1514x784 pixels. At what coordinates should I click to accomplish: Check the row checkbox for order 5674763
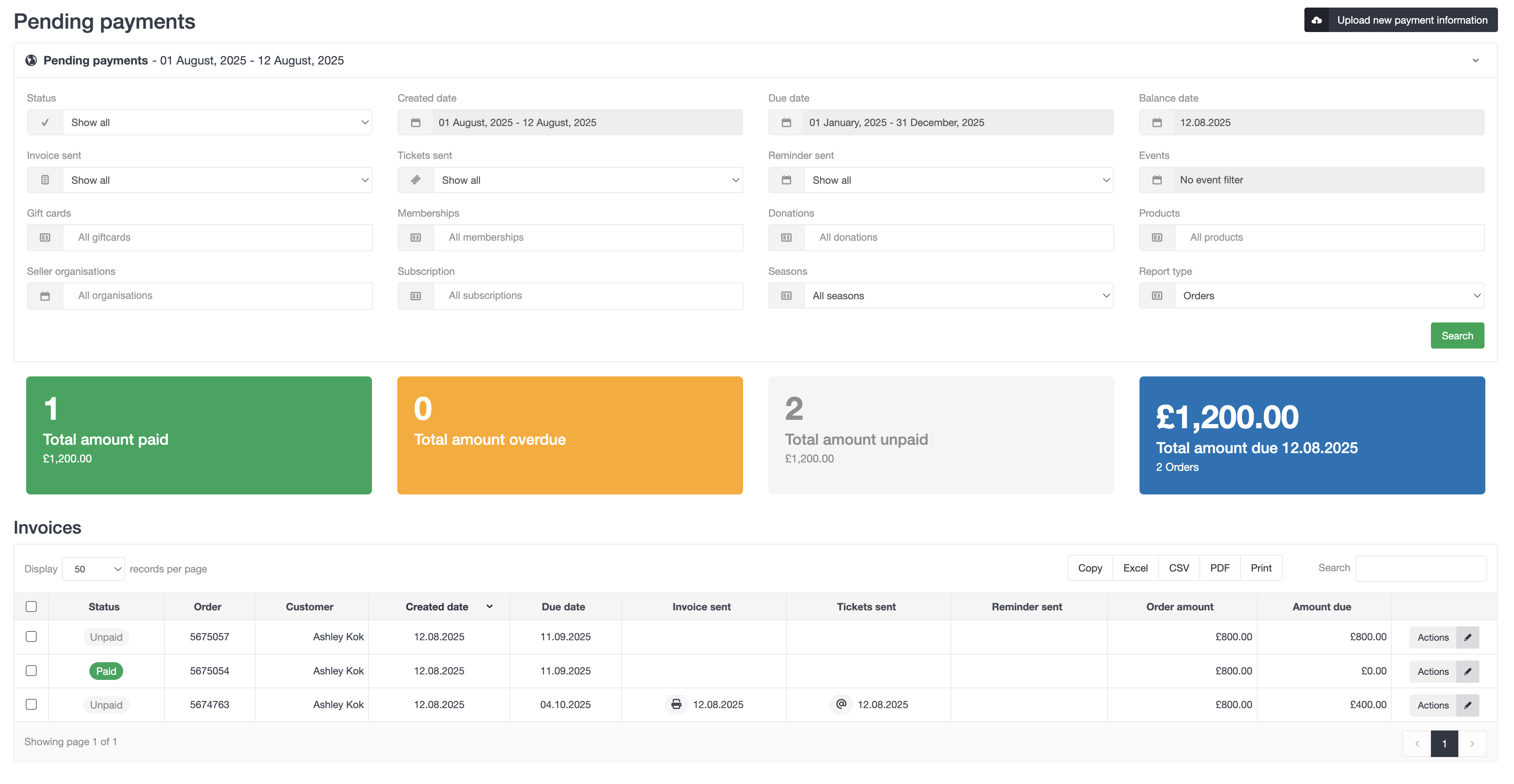click(31, 704)
